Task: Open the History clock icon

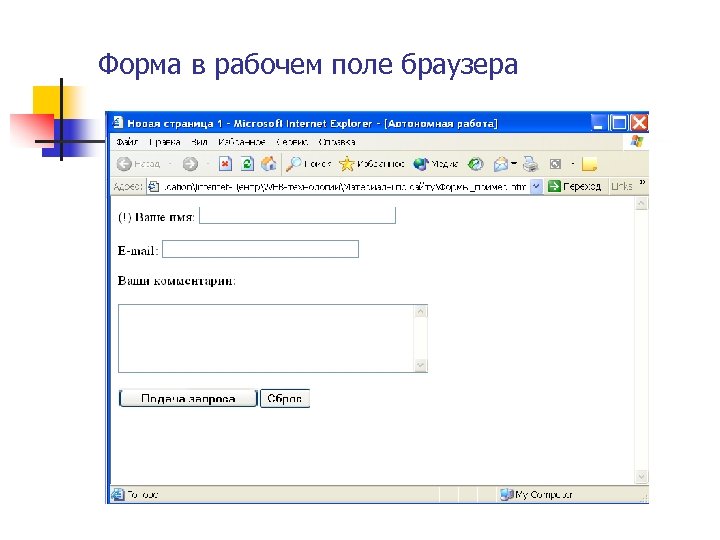Action: coord(475,164)
